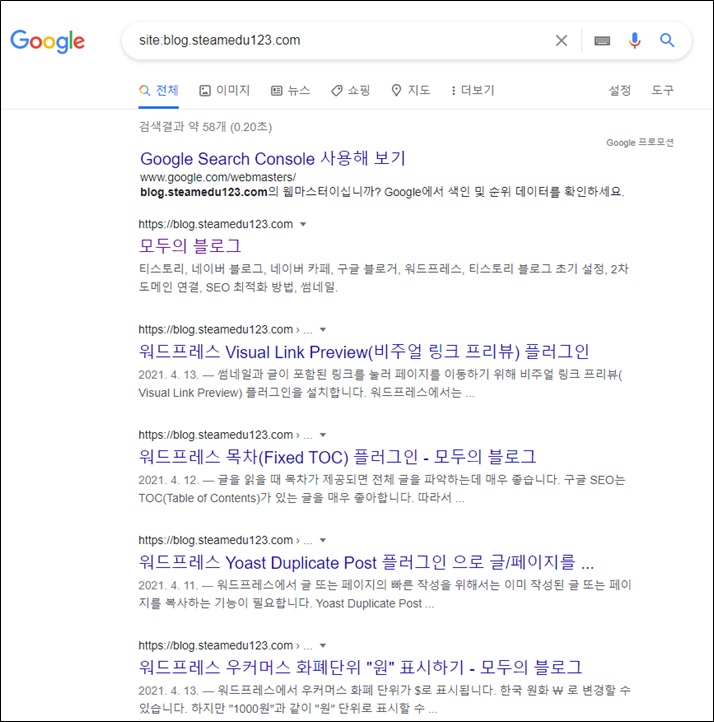Switch to the 쇼핑 tab

tap(351, 91)
